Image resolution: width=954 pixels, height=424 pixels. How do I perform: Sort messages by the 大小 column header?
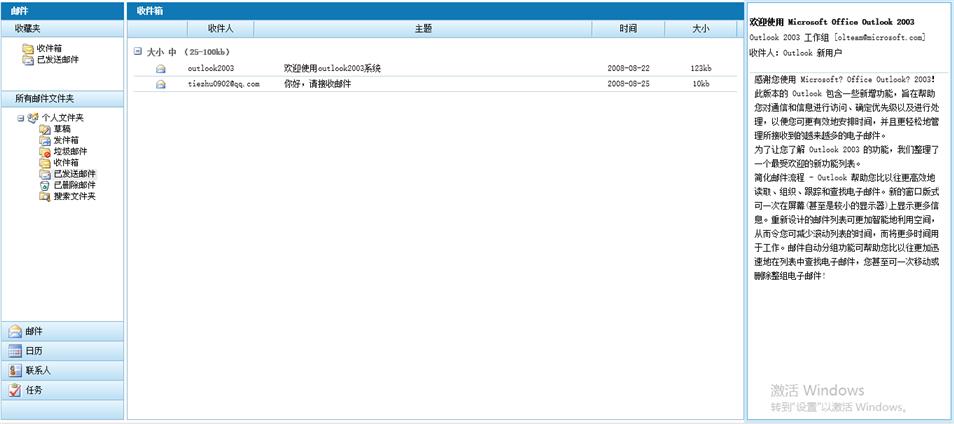701,29
